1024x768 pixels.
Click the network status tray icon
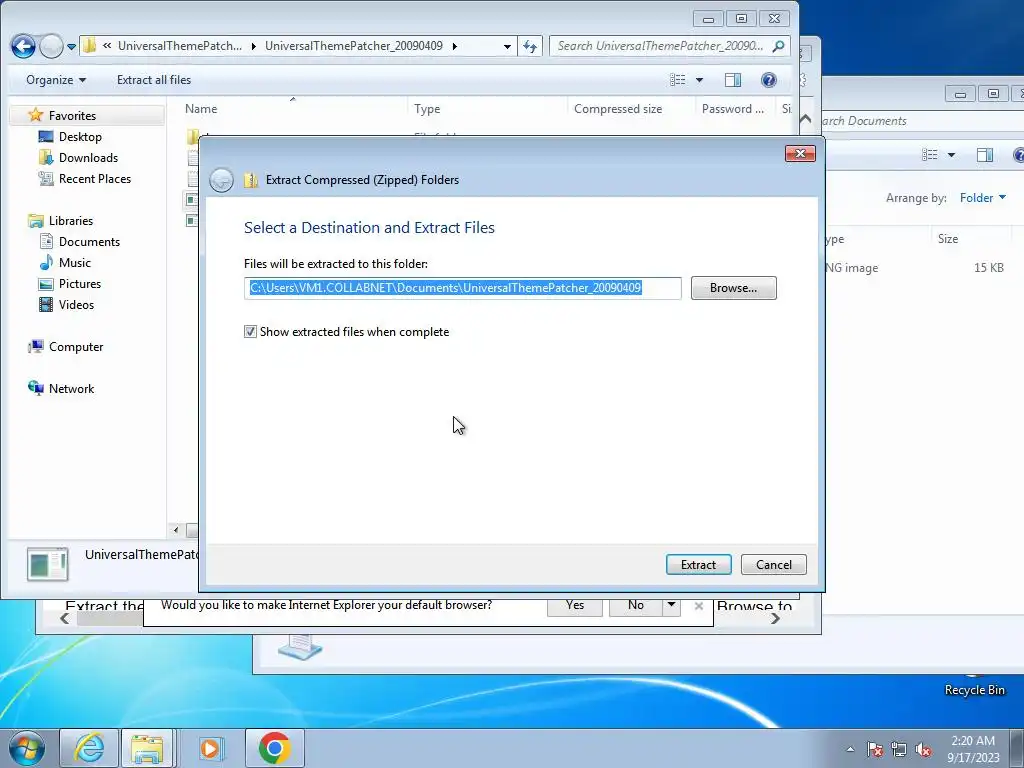(x=899, y=749)
